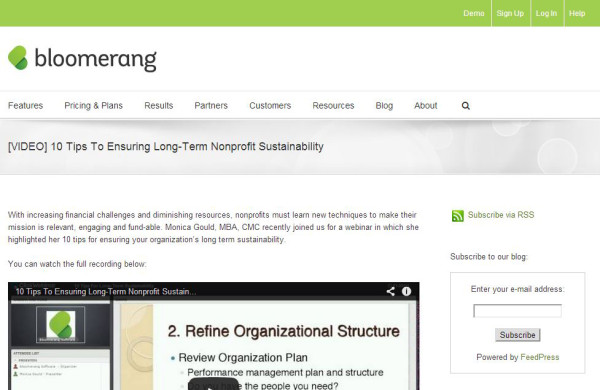Visit the Blog
This screenshot has height=390, width=600.
pyautogui.click(x=384, y=106)
